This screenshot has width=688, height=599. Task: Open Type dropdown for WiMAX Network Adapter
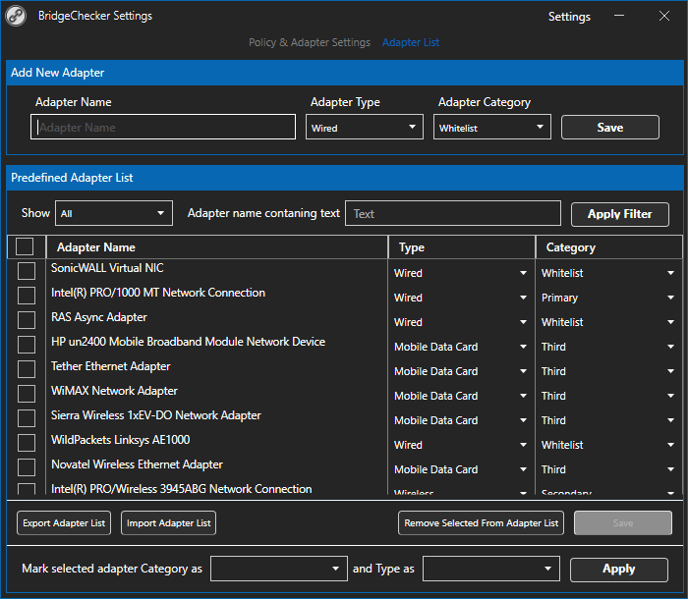(x=461, y=396)
